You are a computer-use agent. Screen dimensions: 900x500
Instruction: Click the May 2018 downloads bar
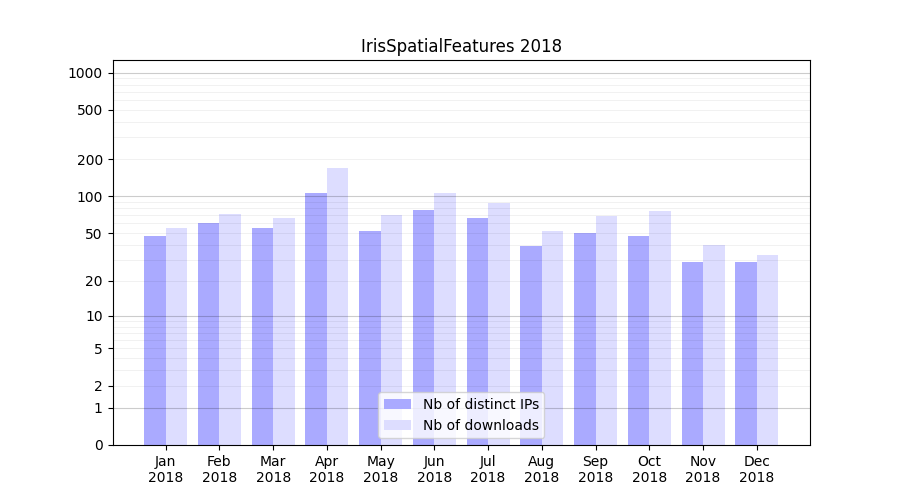[391, 330]
